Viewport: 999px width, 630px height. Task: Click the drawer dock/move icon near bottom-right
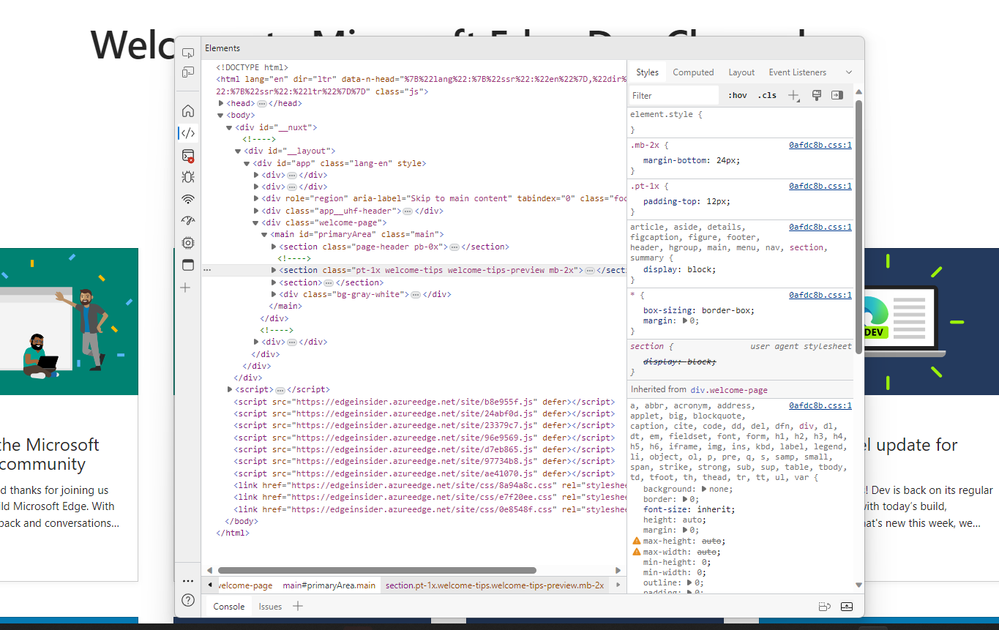click(824, 606)
